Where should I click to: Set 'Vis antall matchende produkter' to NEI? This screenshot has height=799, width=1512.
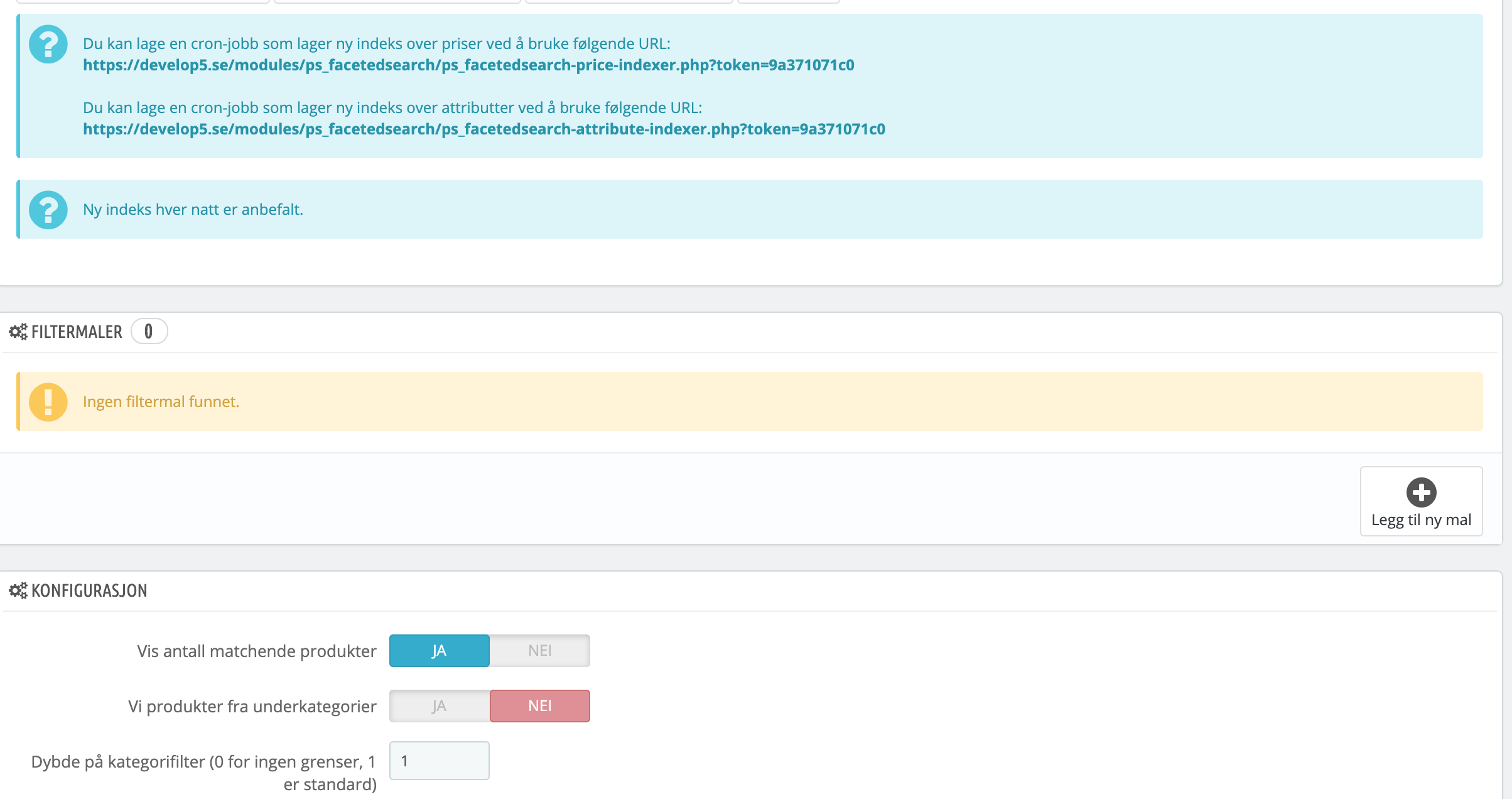pyautogui.click(x=539, y=651)
